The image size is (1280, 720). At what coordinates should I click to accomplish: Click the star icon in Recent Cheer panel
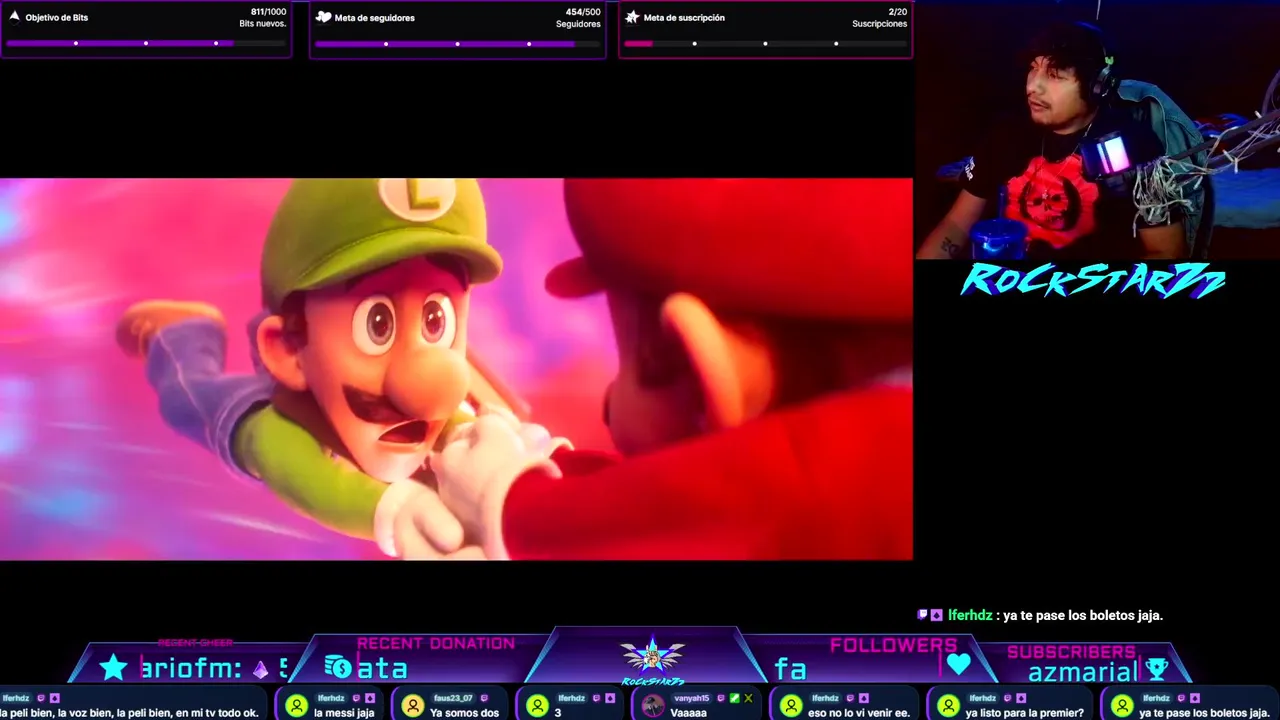(x=114, y=668)
